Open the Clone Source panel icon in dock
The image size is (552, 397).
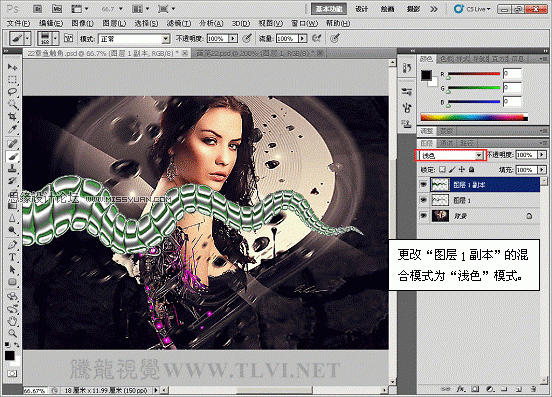[407, 124]
